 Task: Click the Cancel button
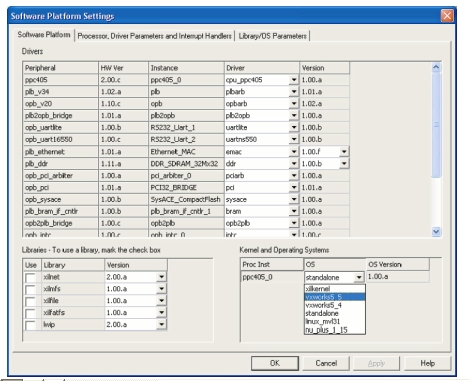pyautogui.click(x=326, y=363)
